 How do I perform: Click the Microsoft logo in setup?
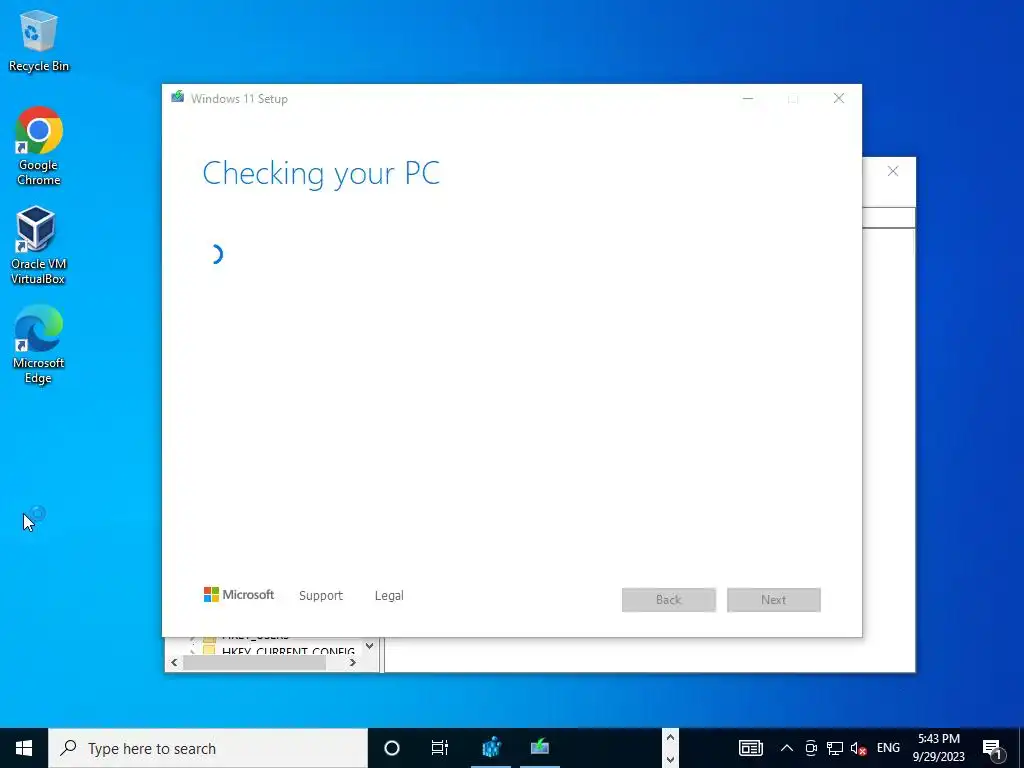[239, 595]
